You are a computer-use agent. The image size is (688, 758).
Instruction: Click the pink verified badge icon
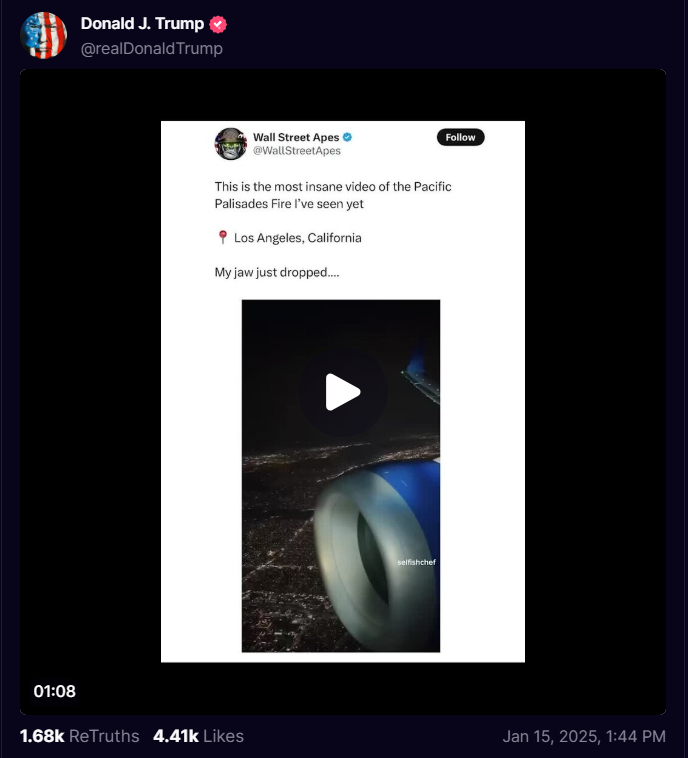pos(218,24)
